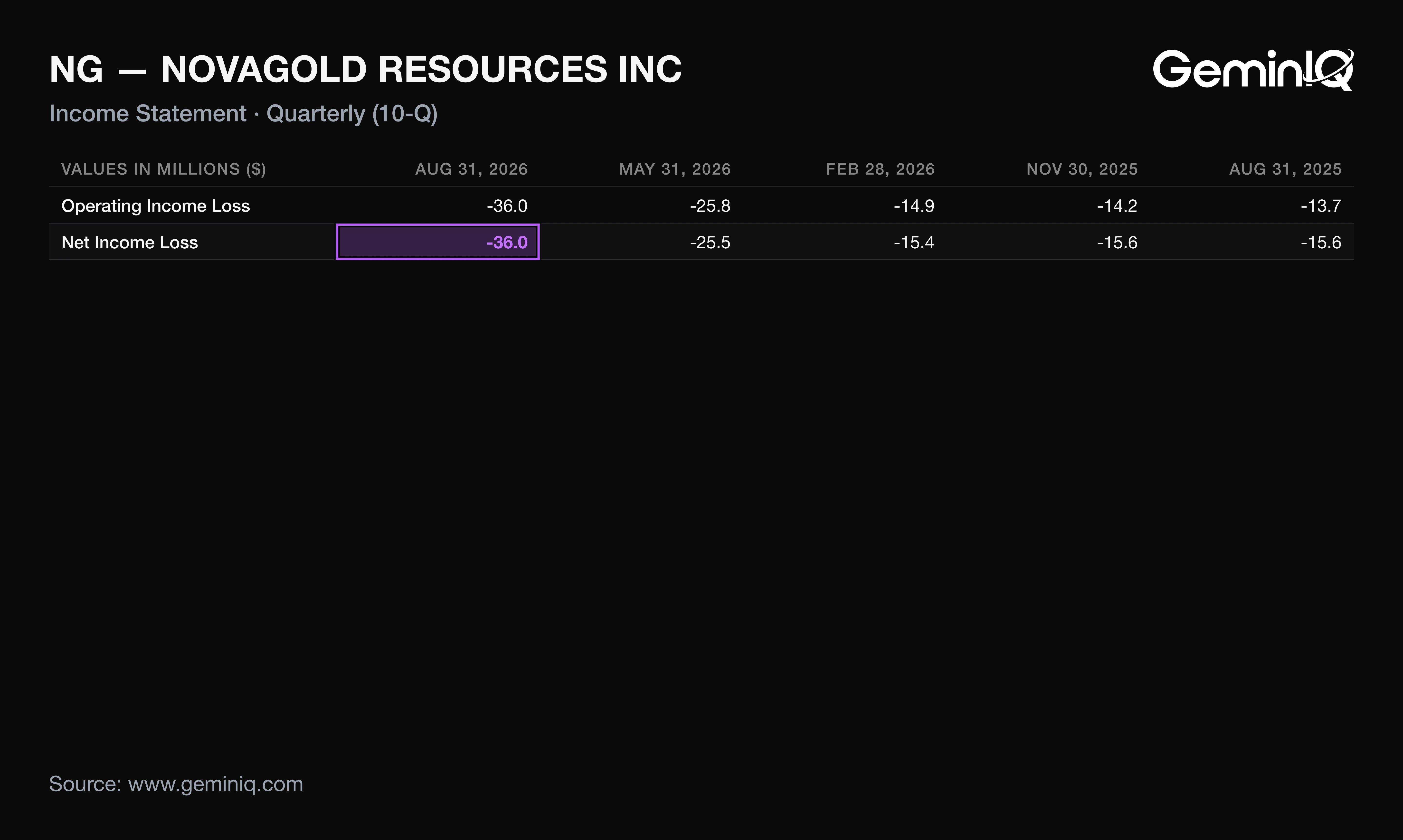Click Operating Income Loss value -14.9
The width and height of the screenshot is (1403, 840).
914,206
